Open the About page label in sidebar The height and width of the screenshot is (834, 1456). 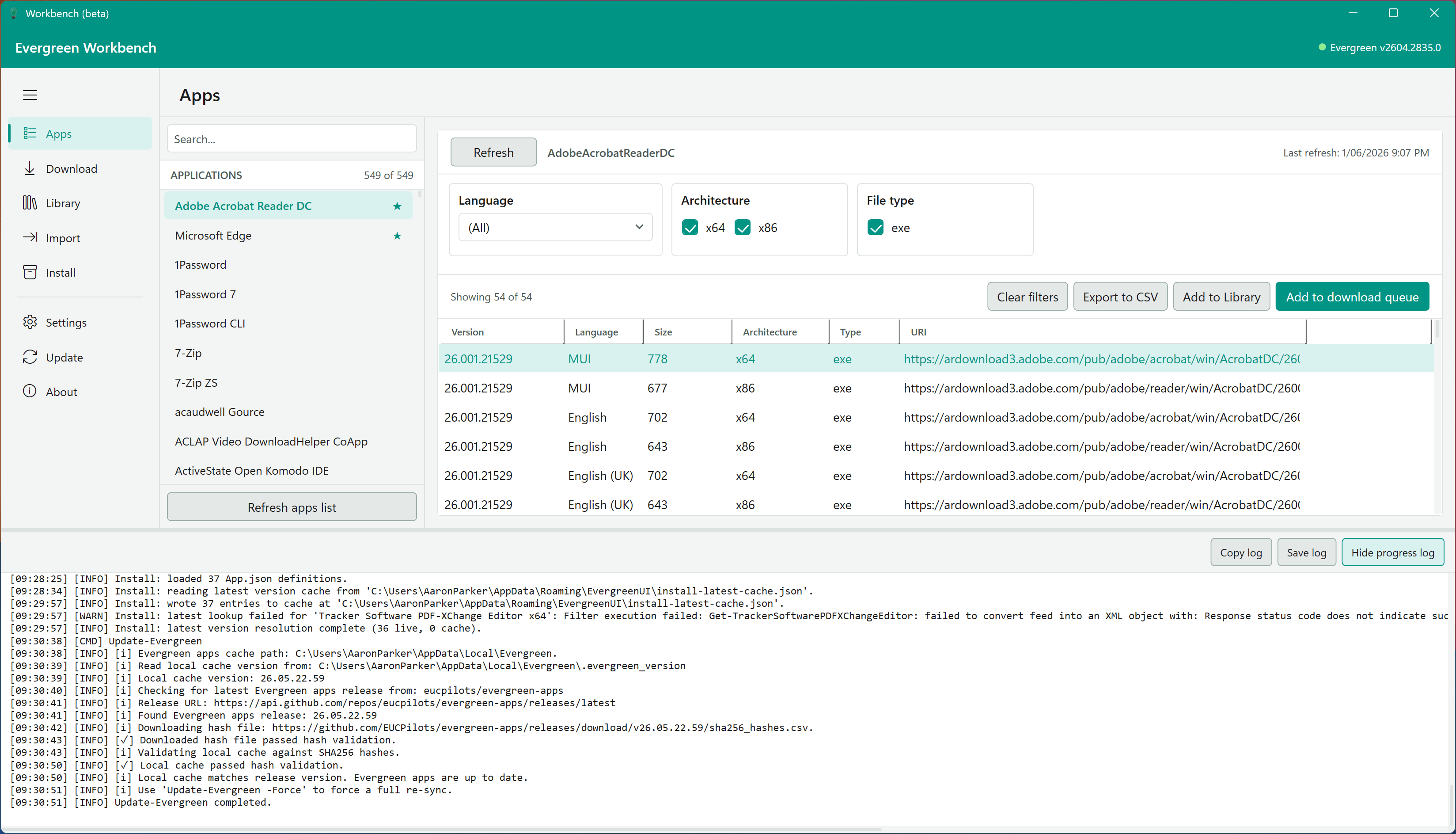61,392
